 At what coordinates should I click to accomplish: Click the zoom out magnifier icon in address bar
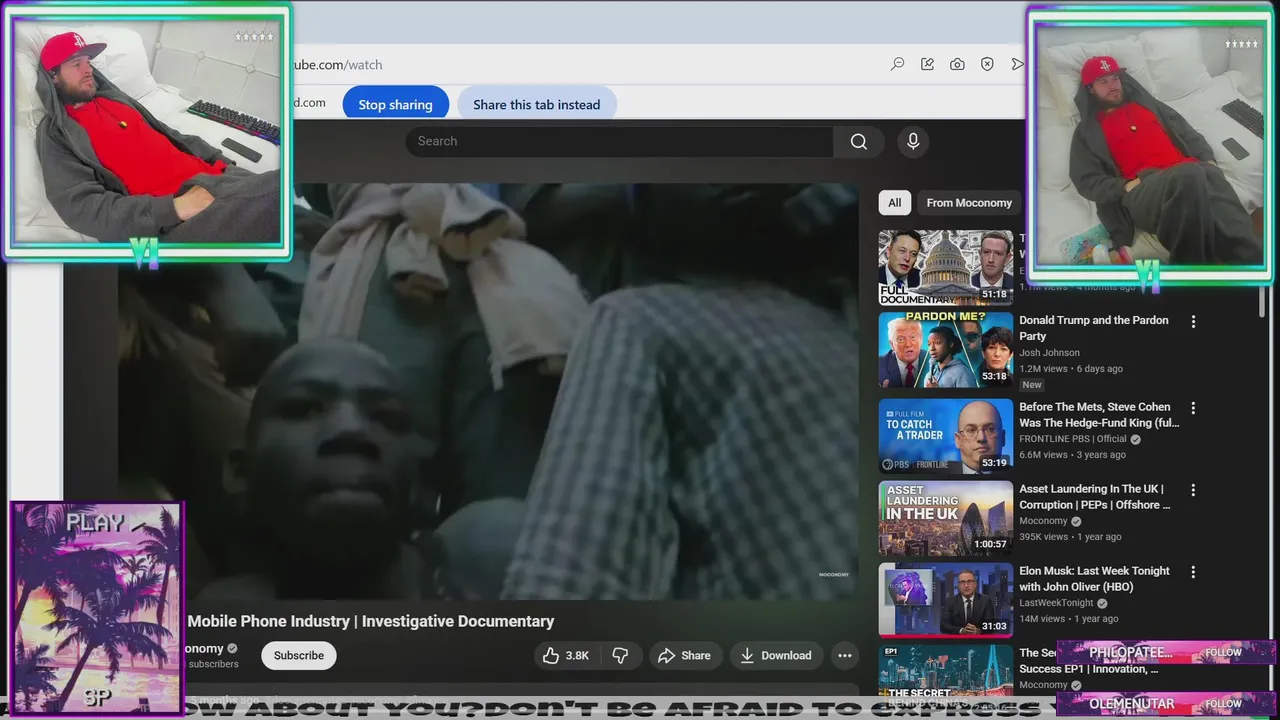point(897,64)
